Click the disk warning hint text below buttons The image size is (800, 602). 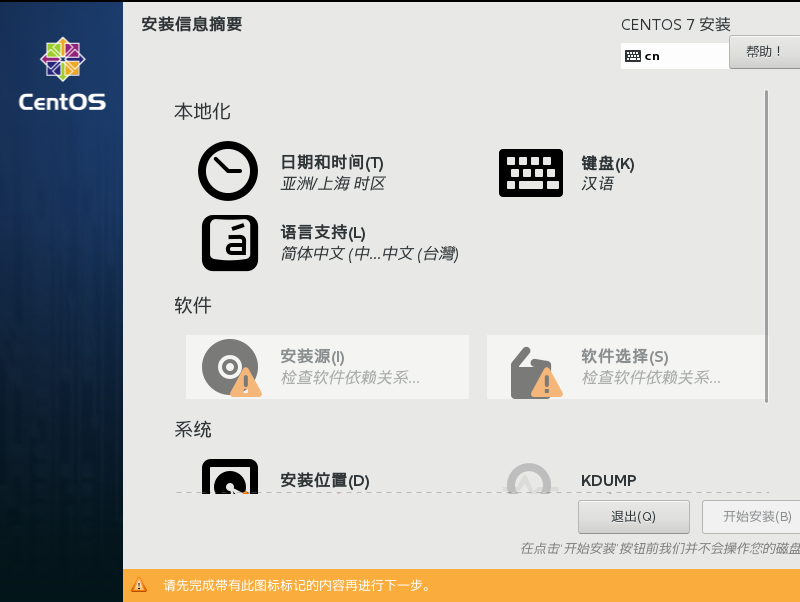click(660, 548)
